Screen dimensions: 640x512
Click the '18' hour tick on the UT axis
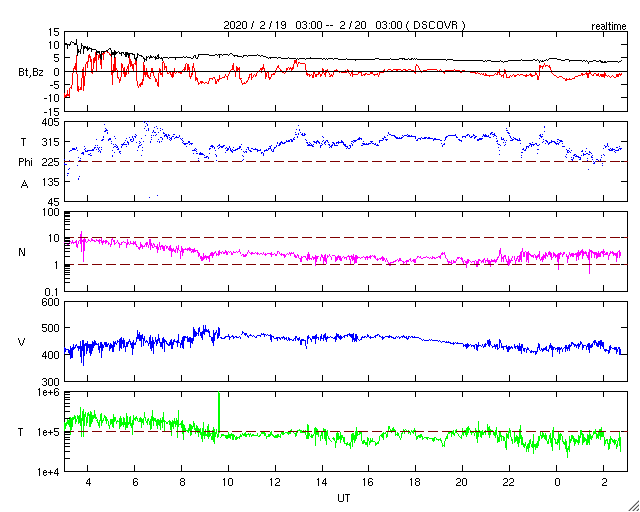click(x=416, y=482)
